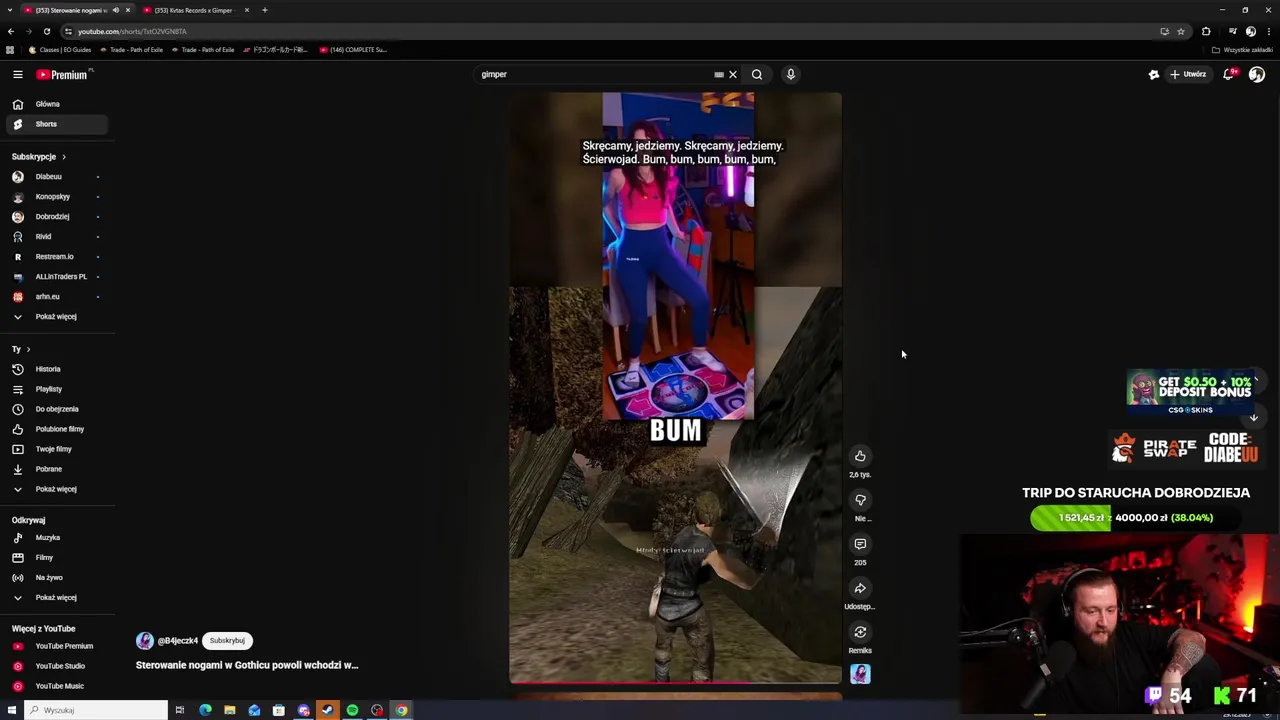Go back in browser history

(11, 31)
